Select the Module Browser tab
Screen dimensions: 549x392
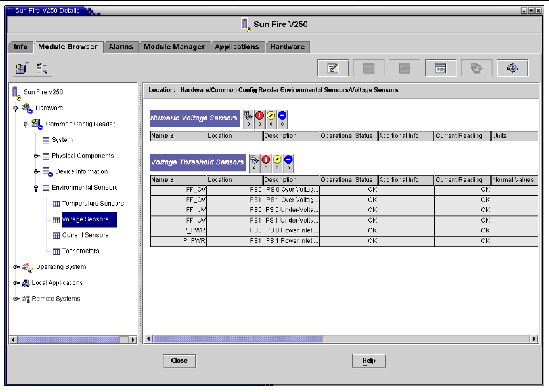tap(68, 47)
